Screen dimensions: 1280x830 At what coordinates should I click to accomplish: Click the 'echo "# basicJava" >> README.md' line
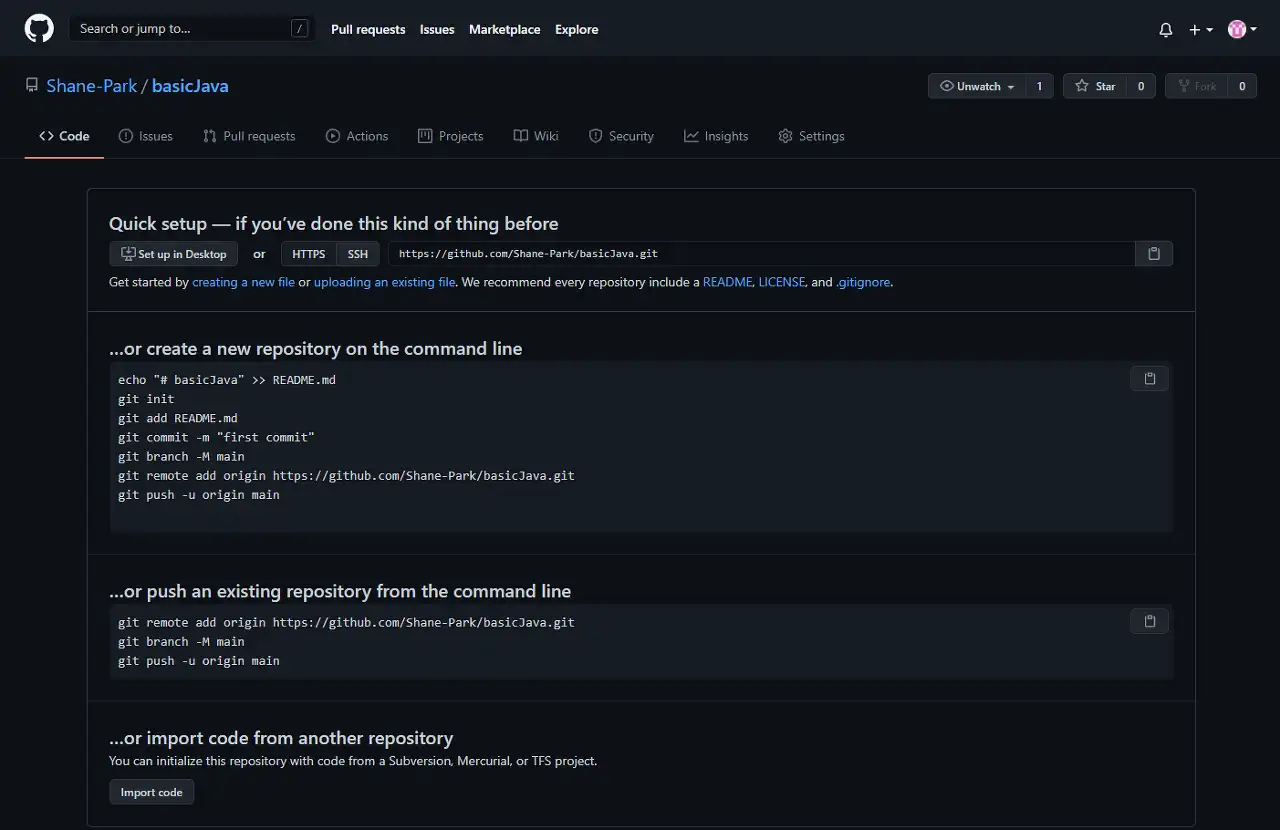coord(227,380)
